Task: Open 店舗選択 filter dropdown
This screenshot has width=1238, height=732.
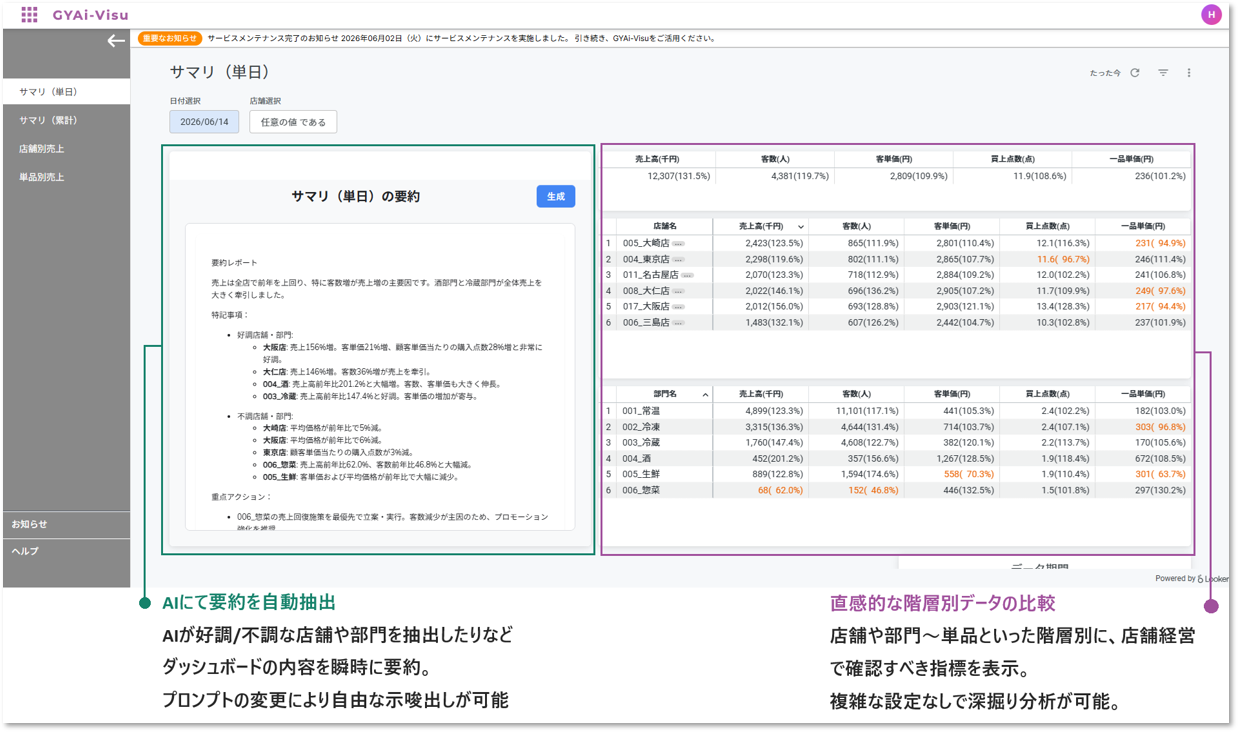Action: tap(293, 122)
